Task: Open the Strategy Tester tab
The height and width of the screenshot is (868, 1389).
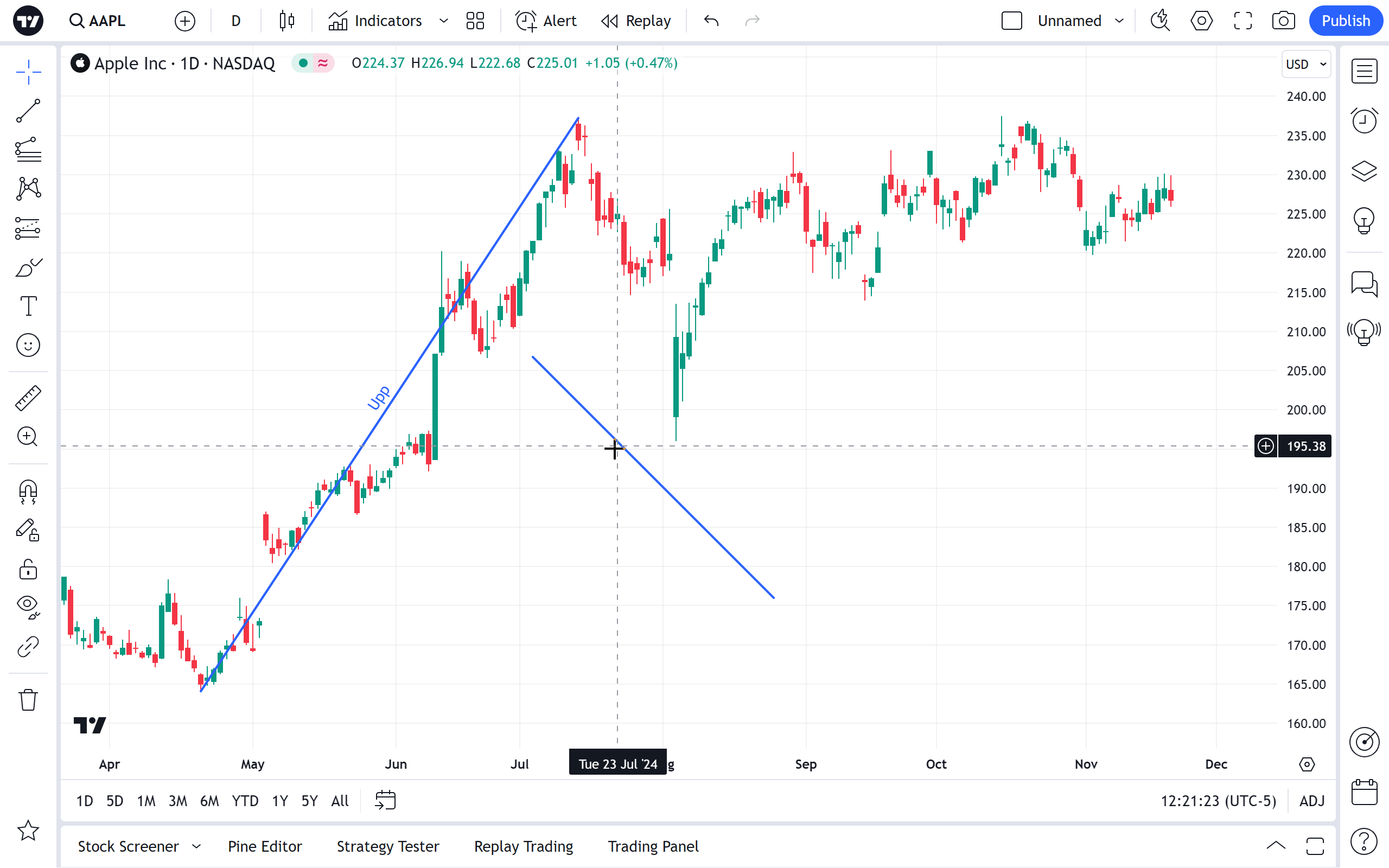Action: pyautogui.click(x=387, y=846)
